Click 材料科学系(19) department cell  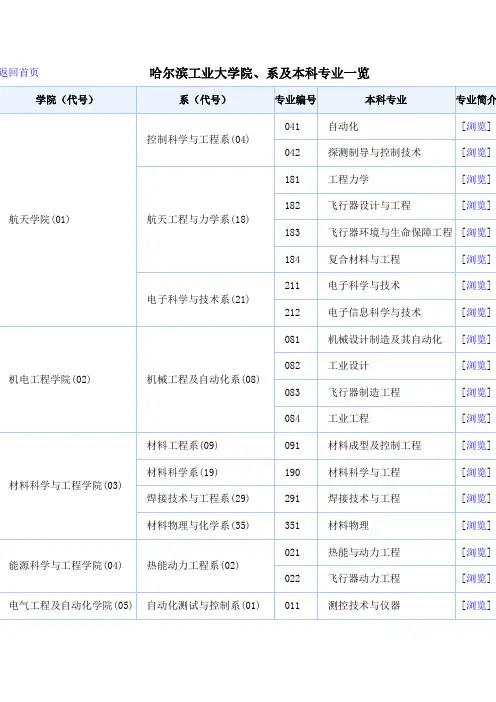tap(205, 472)
